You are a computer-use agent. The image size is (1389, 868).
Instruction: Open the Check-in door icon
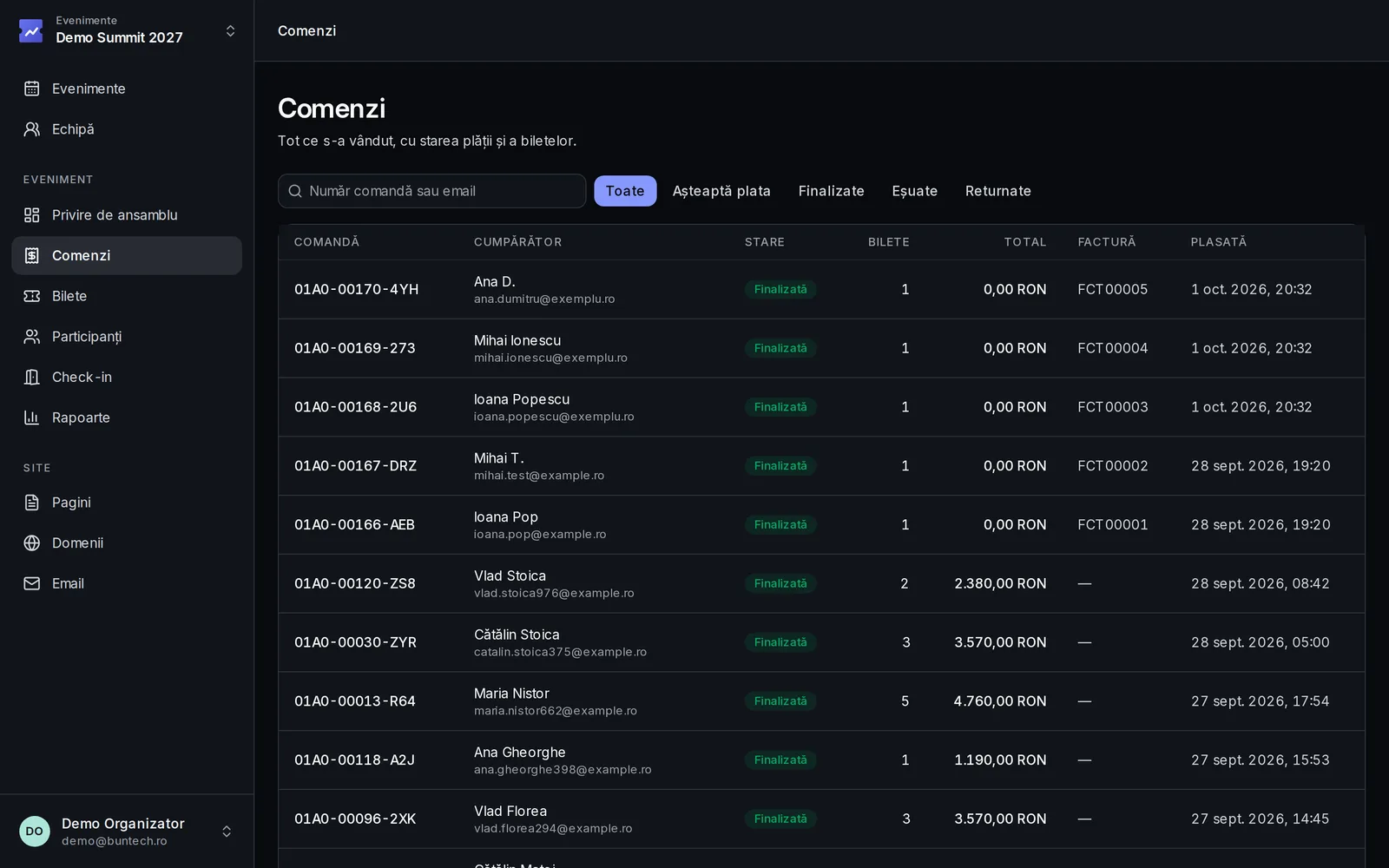pos(32,377)
